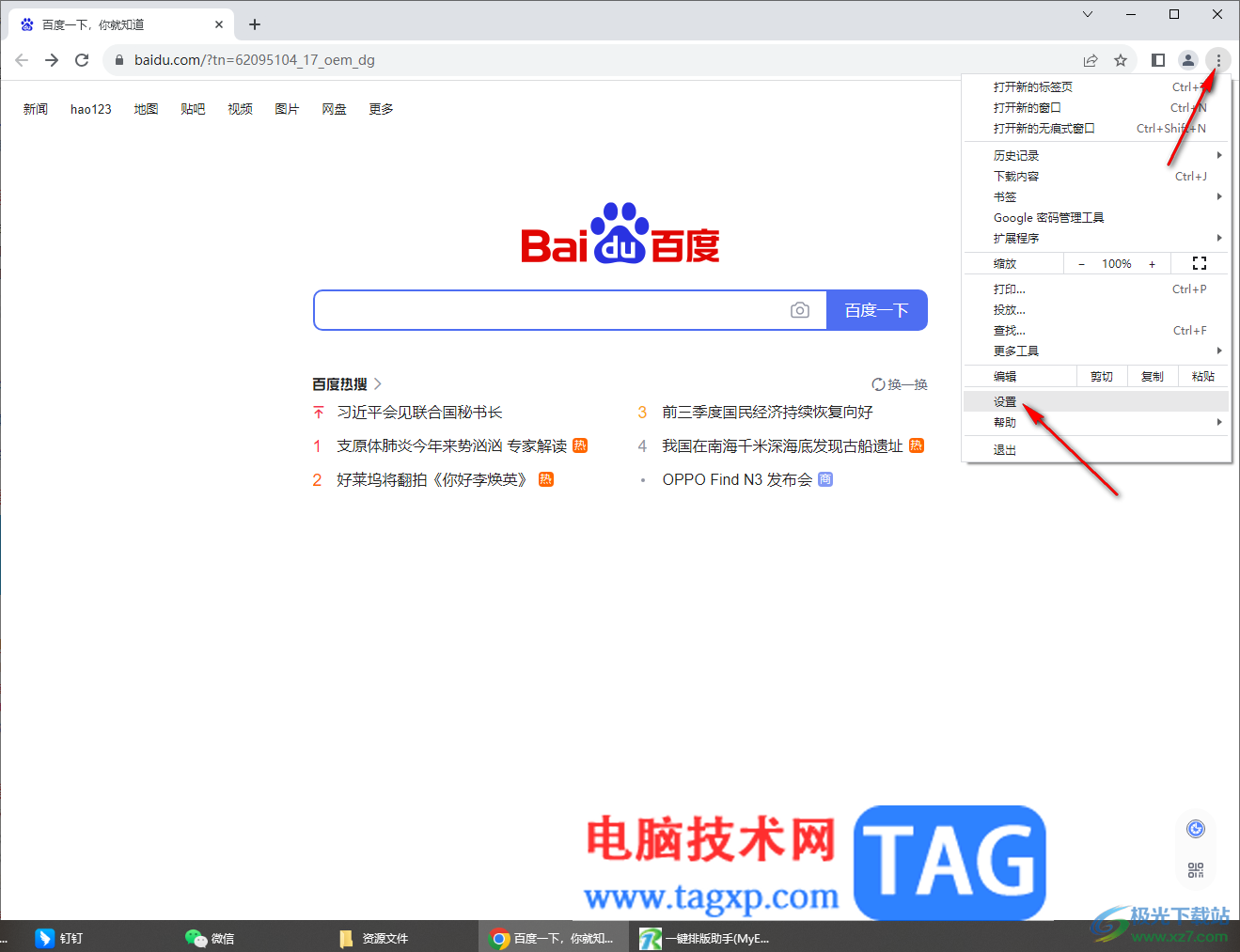Click the camera image-search icon

pyautogui.click(x=800, y=310)
